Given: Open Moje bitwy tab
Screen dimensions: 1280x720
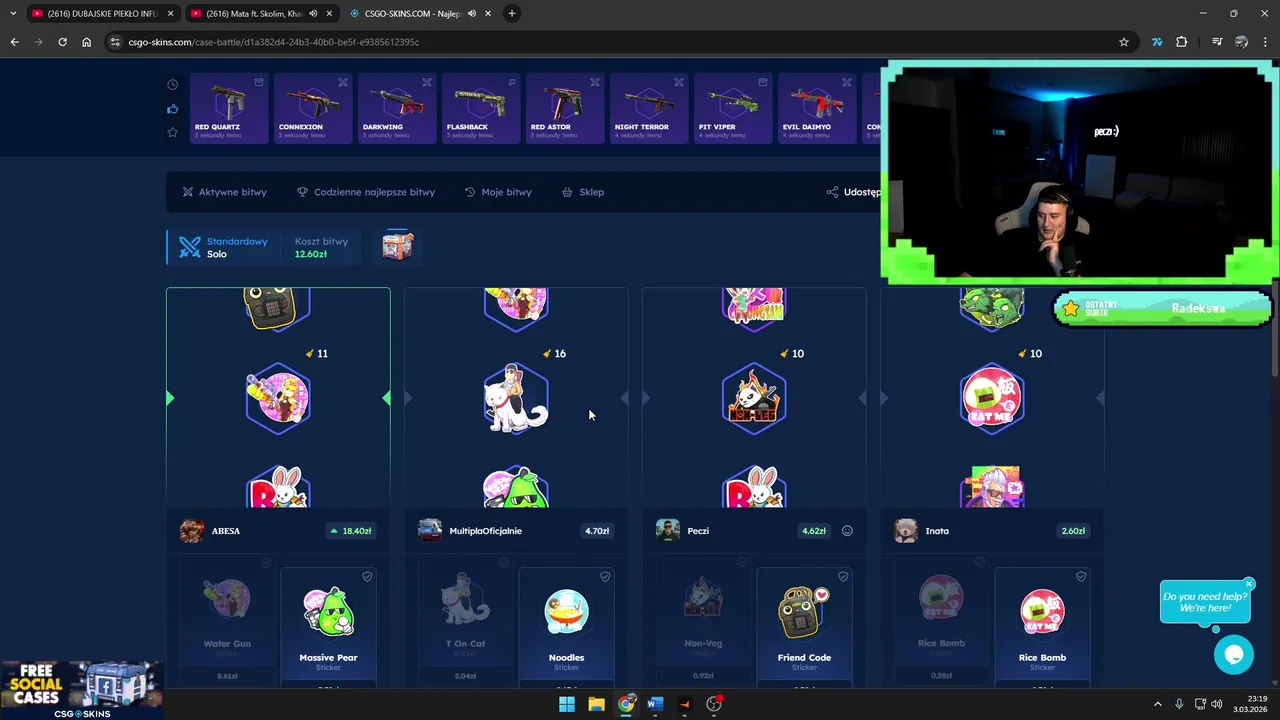Looking at the screenshot, I should (x=498, y=192).
